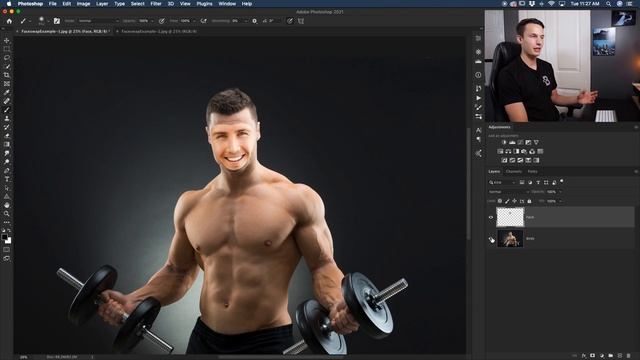
Task: Create a new layer button
Action: click(620, 356)
